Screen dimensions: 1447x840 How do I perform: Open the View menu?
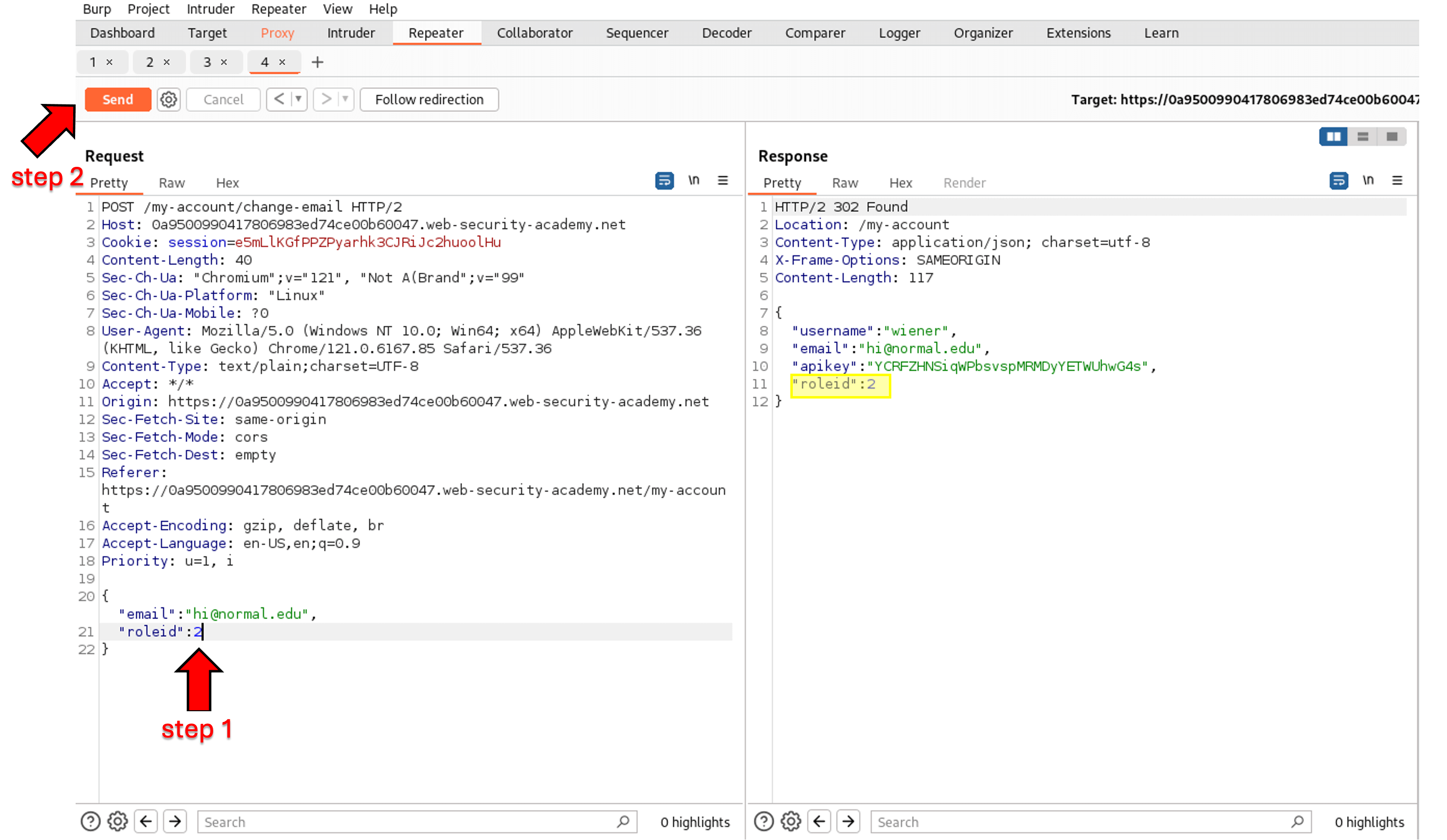337,9
